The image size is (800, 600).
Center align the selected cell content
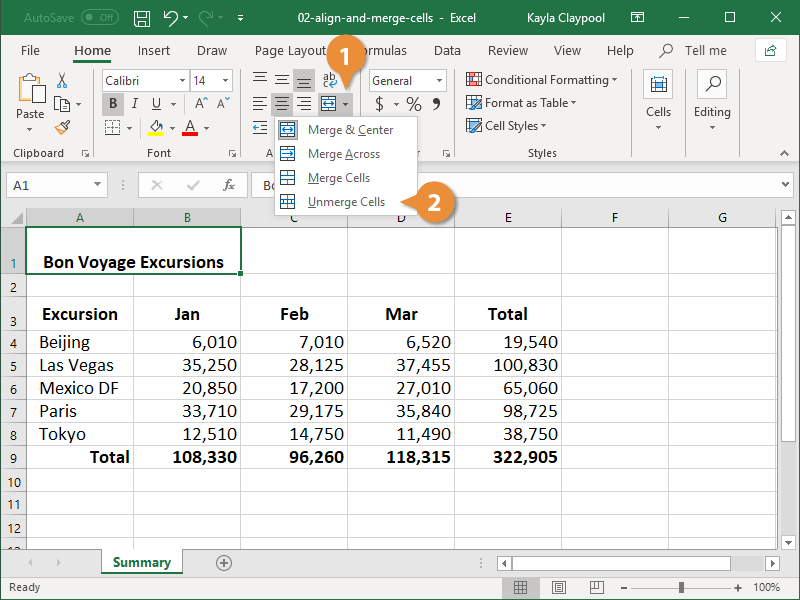pyautogui.click(x=281, y=103)
